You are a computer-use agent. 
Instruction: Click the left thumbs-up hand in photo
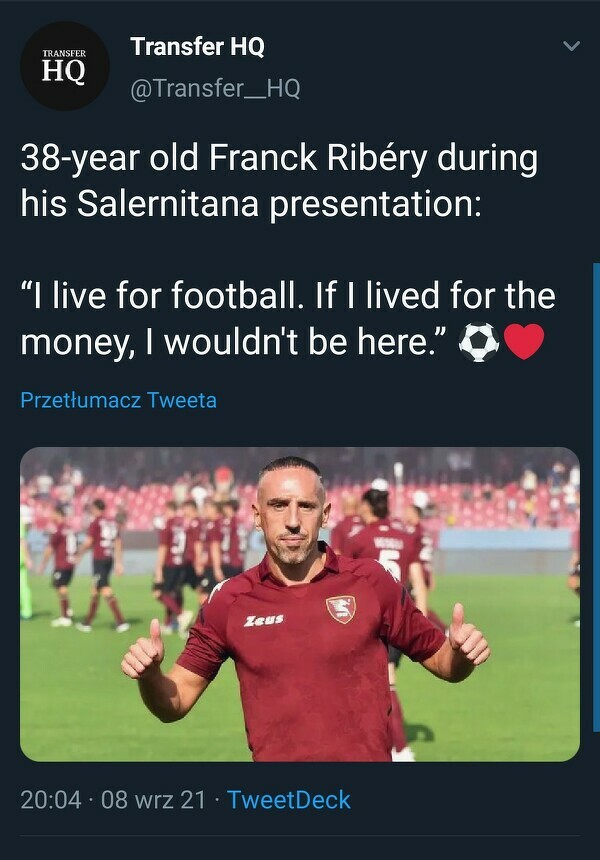[x=143, y=650]
